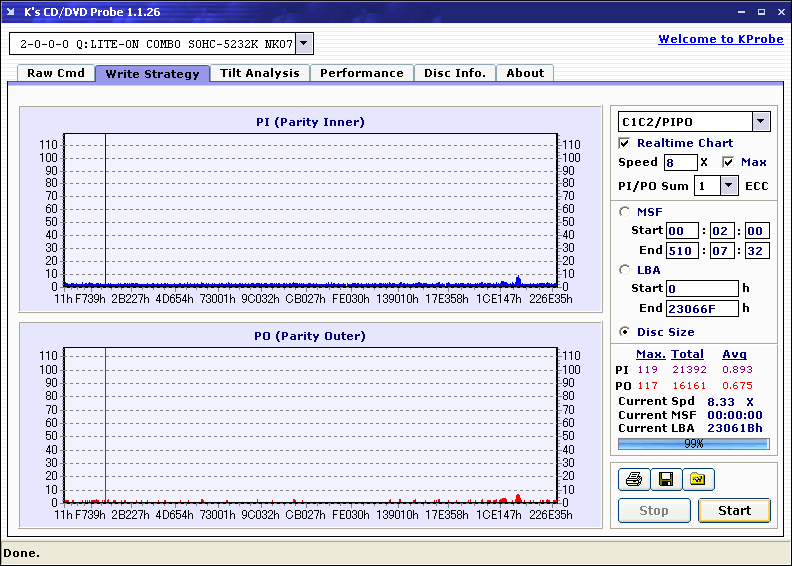This screenshot has height=566, width=792.
Task: Select the Disc Size radio button
Action: point(625,332)
